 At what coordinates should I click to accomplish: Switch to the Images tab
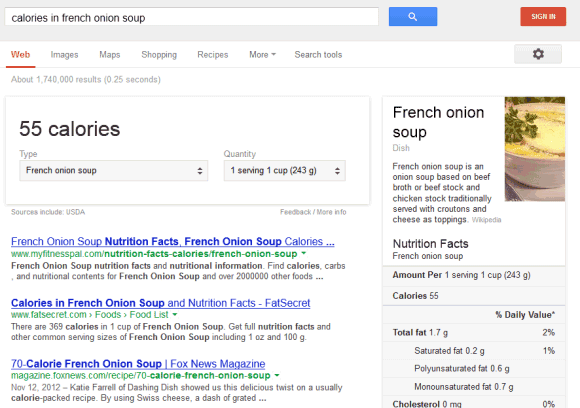(x=64, y=55)
